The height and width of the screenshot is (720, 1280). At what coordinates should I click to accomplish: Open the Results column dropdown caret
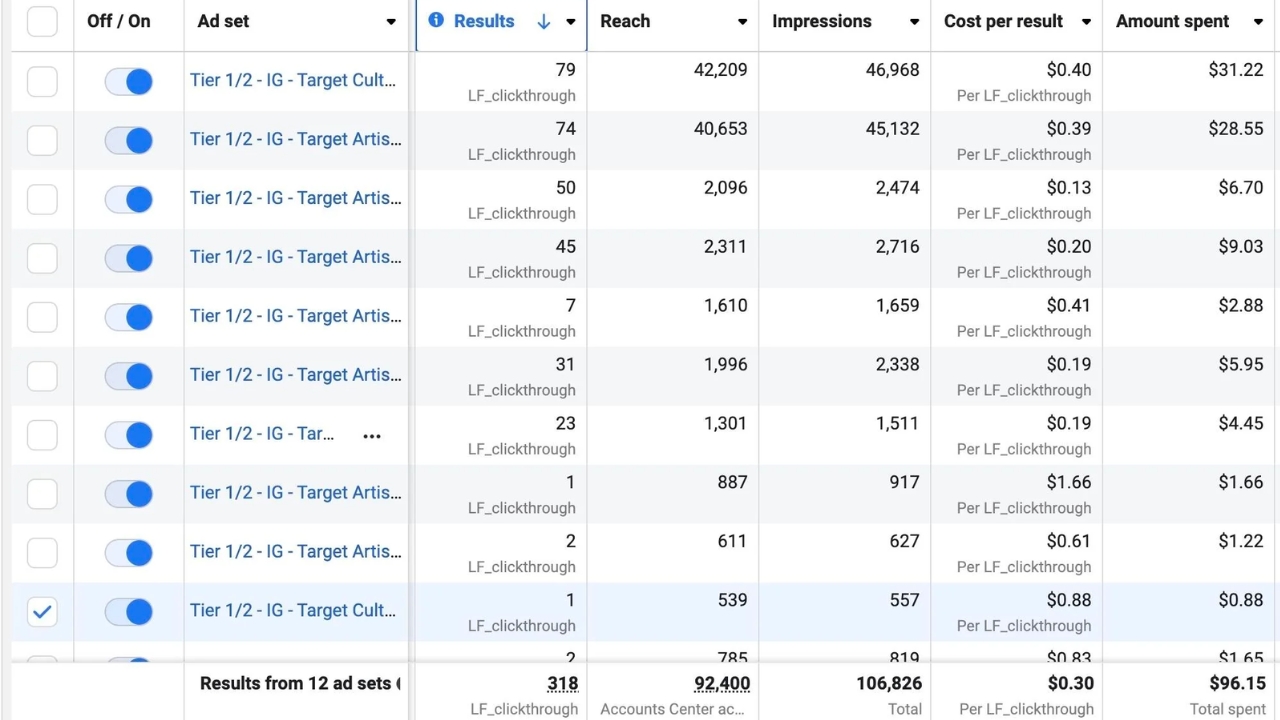pos(571,22)
